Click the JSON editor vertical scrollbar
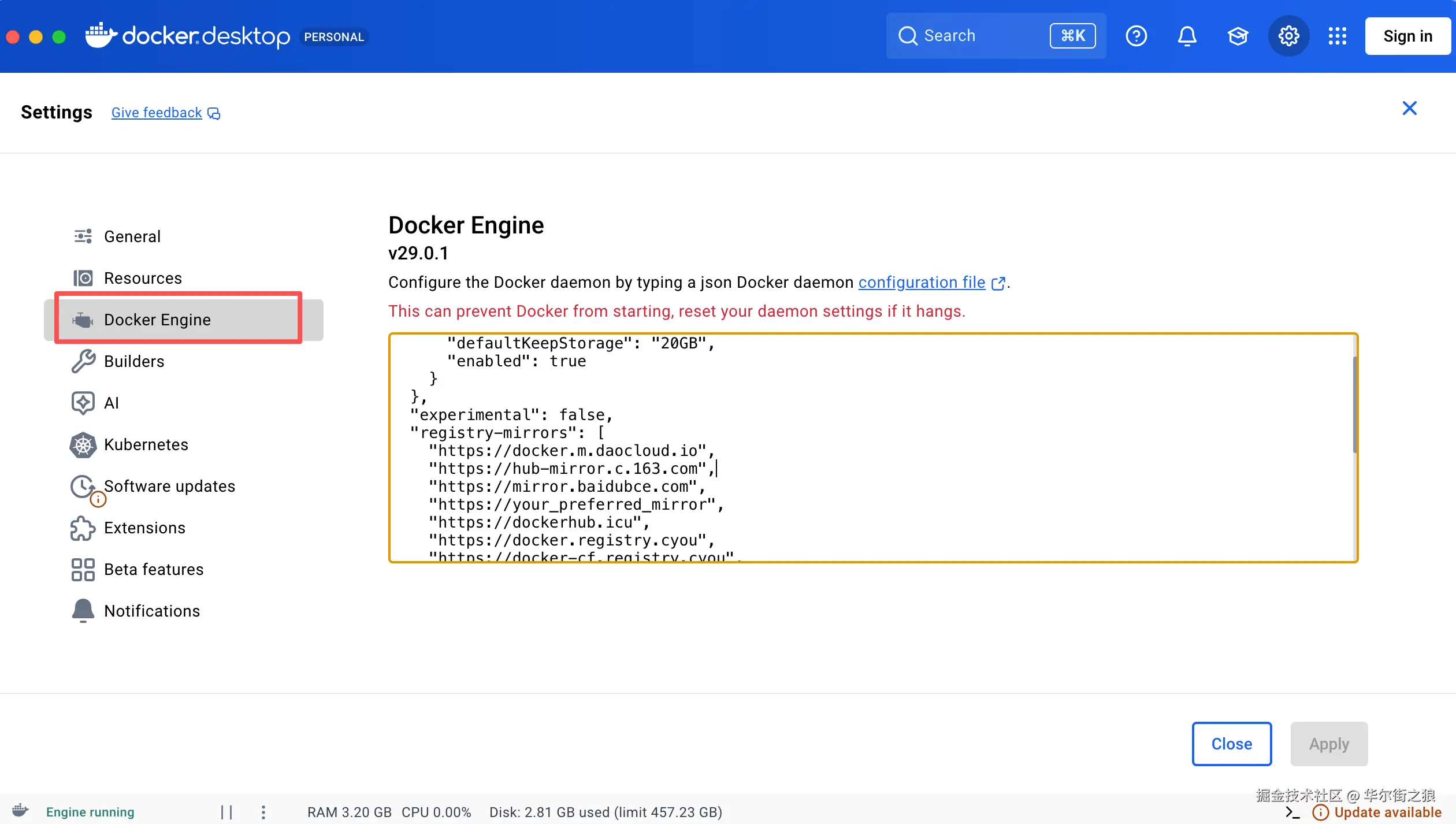Screen dimensions: 1456x824 (x=1354, y=404)
